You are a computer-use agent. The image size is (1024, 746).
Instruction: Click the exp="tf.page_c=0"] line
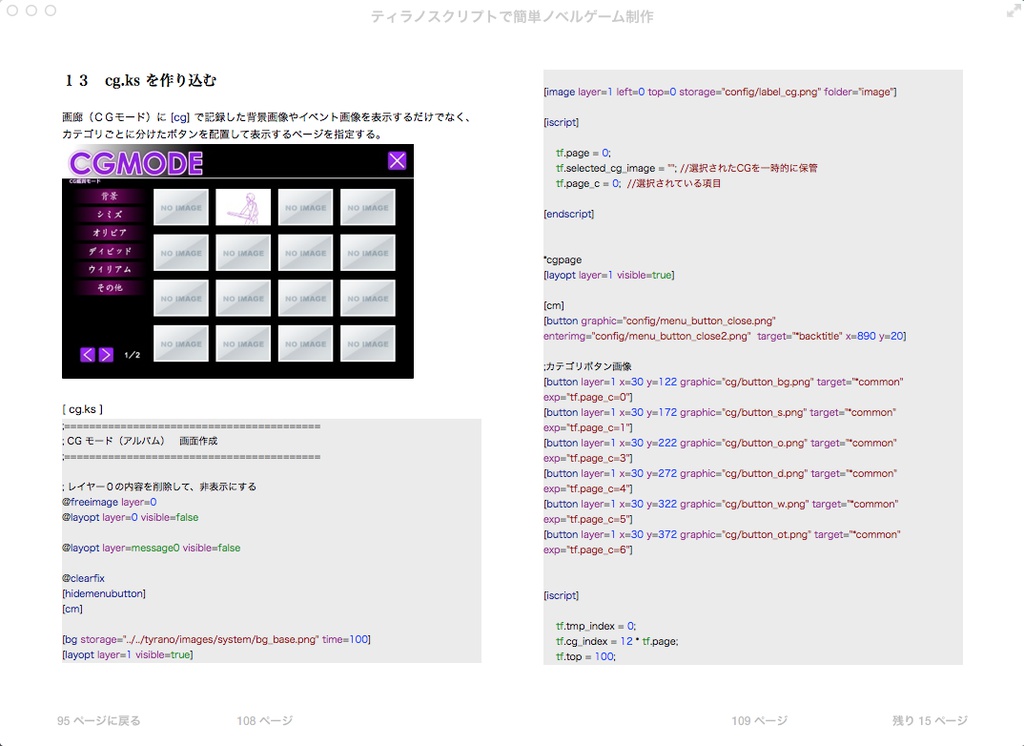(588, 397)
